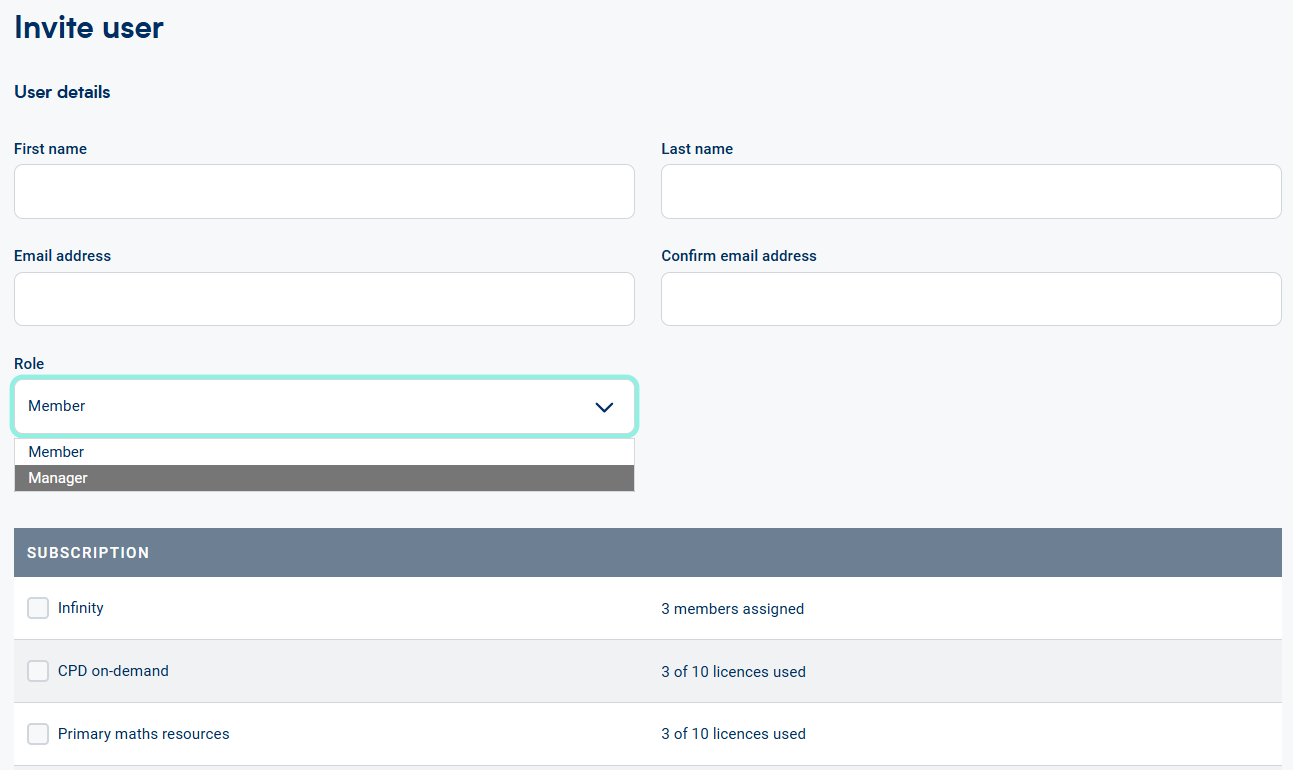This screenshot has width=1293, height=770.
Task: Click the Invite user page heading
Action: click(x=89, y=27)
